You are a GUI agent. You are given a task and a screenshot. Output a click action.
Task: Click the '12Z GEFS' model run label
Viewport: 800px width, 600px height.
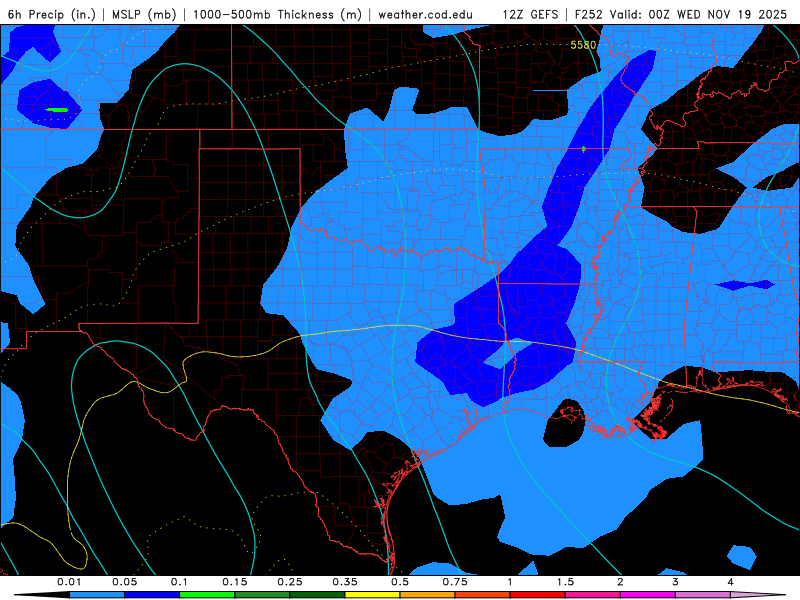click(531, 14)
